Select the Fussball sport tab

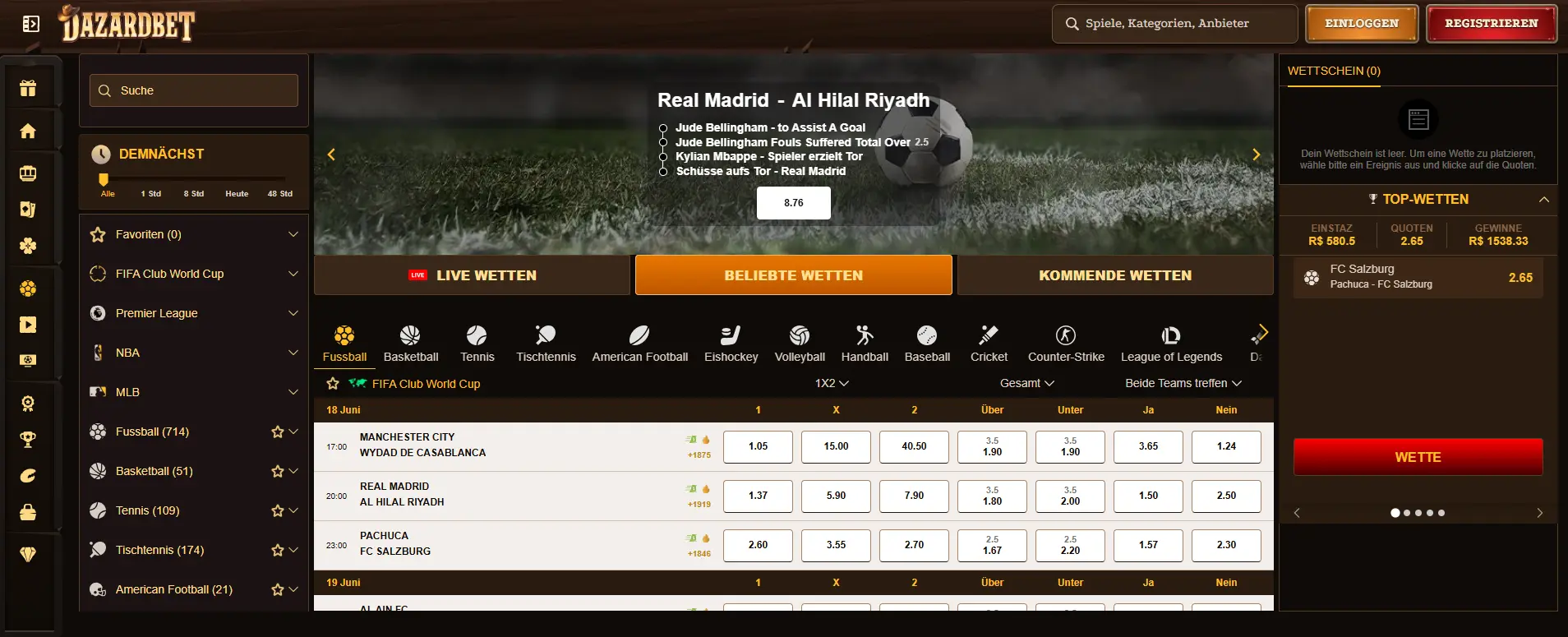click(x=344, y=344)
